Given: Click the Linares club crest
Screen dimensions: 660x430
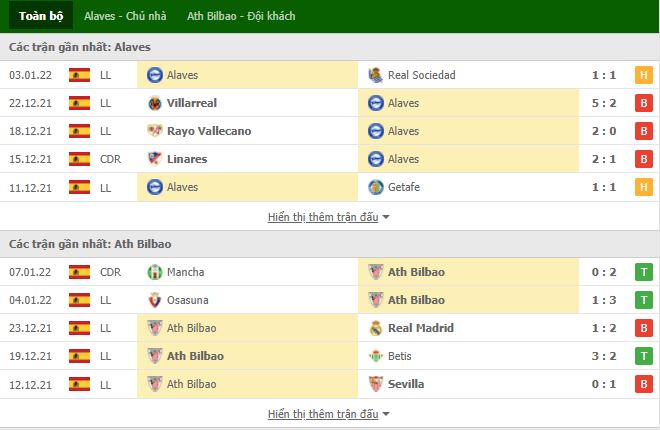Looking at the screenshot, I should [x=154, y=159].
